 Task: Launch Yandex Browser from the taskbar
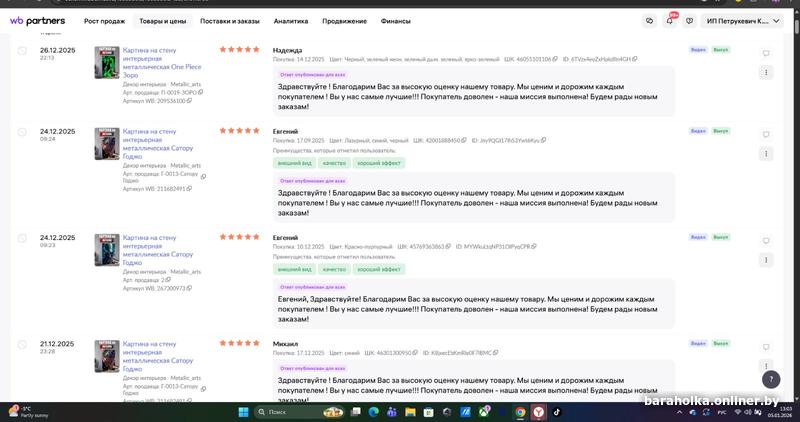pos(538,412)
